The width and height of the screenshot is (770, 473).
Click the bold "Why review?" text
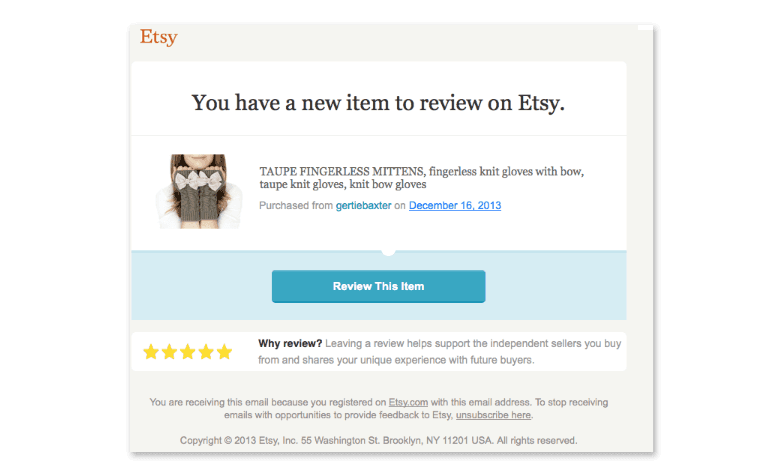tap(290, 343)
